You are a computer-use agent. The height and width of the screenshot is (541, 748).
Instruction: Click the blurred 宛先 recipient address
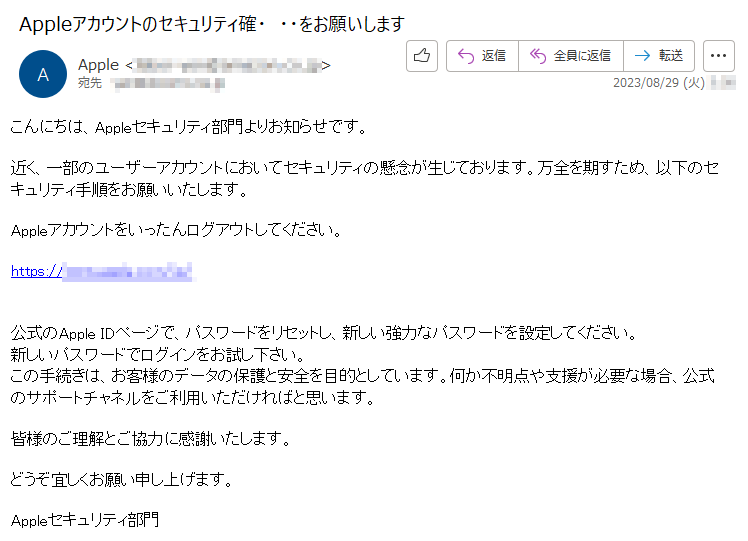[x=167, y=84]
